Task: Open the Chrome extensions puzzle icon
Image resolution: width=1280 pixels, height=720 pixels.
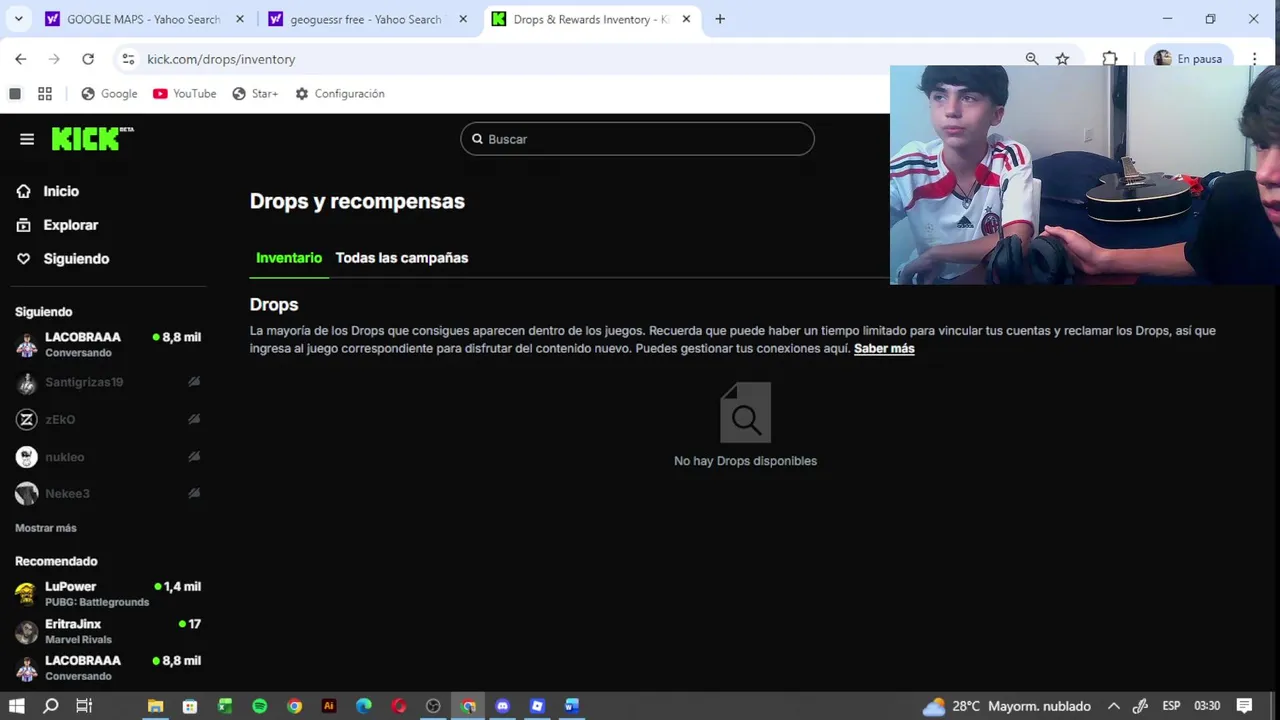Action: tap(1110, 59)
